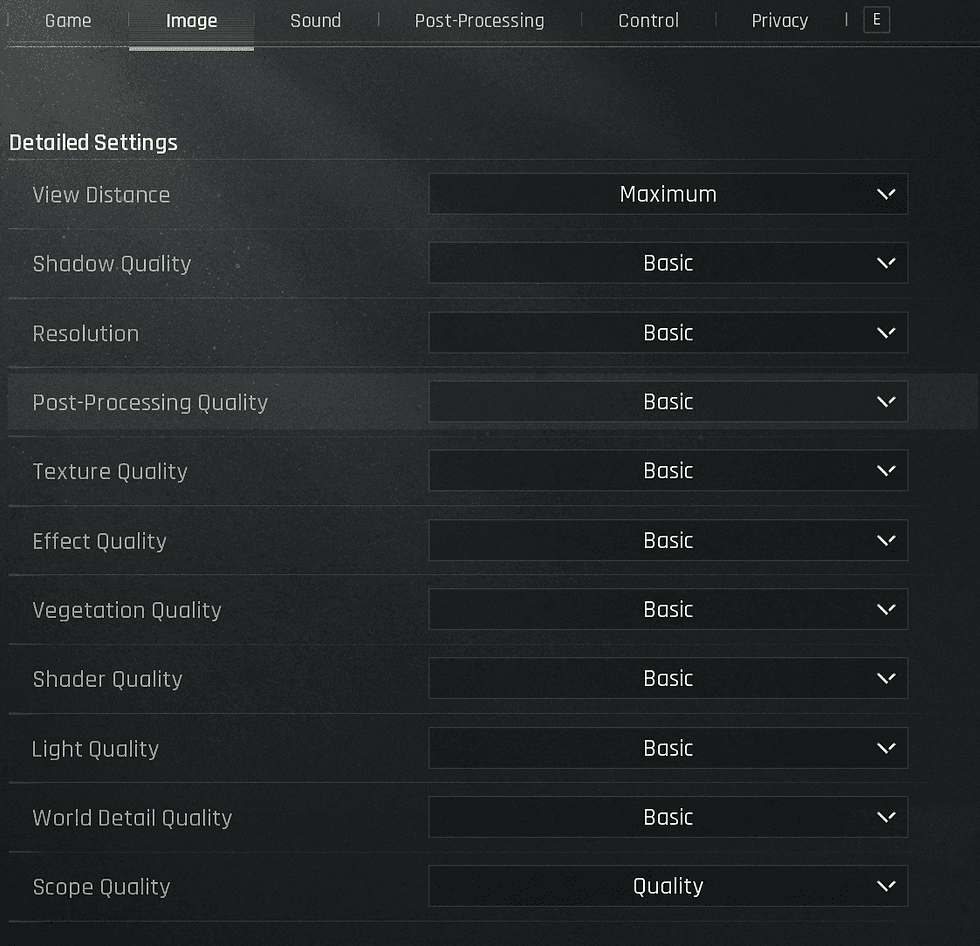Switch to the Game tab
The height and width of the screenshot is (946, 980).
(68, 20)
